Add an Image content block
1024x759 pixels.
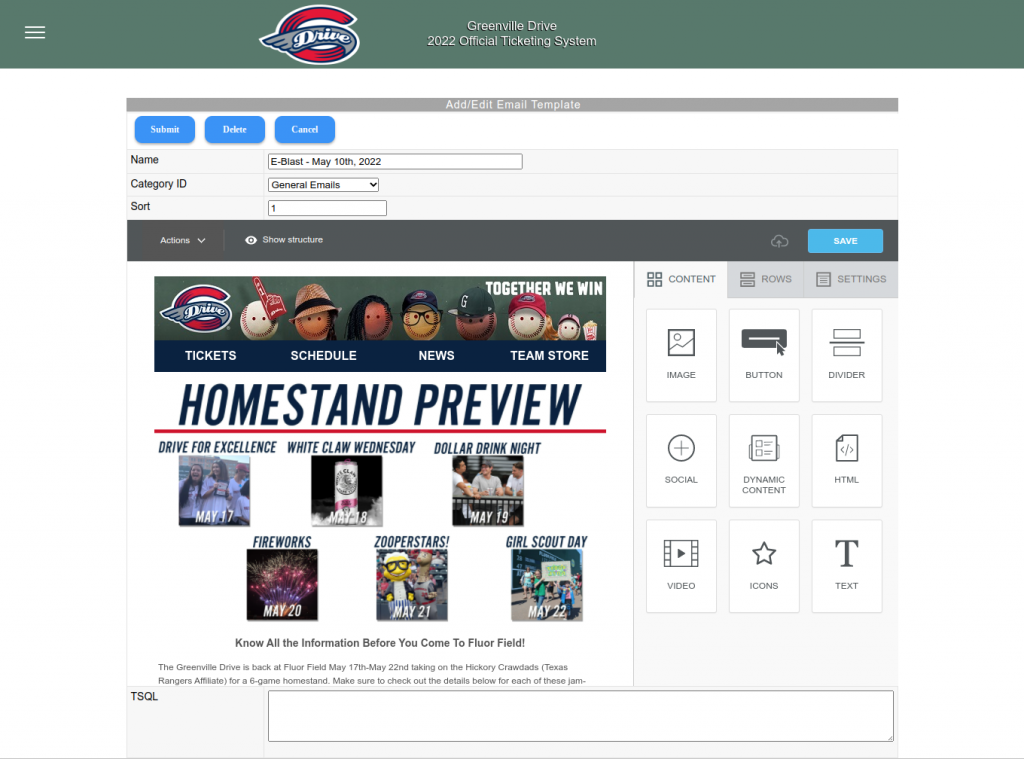[681, 355]
